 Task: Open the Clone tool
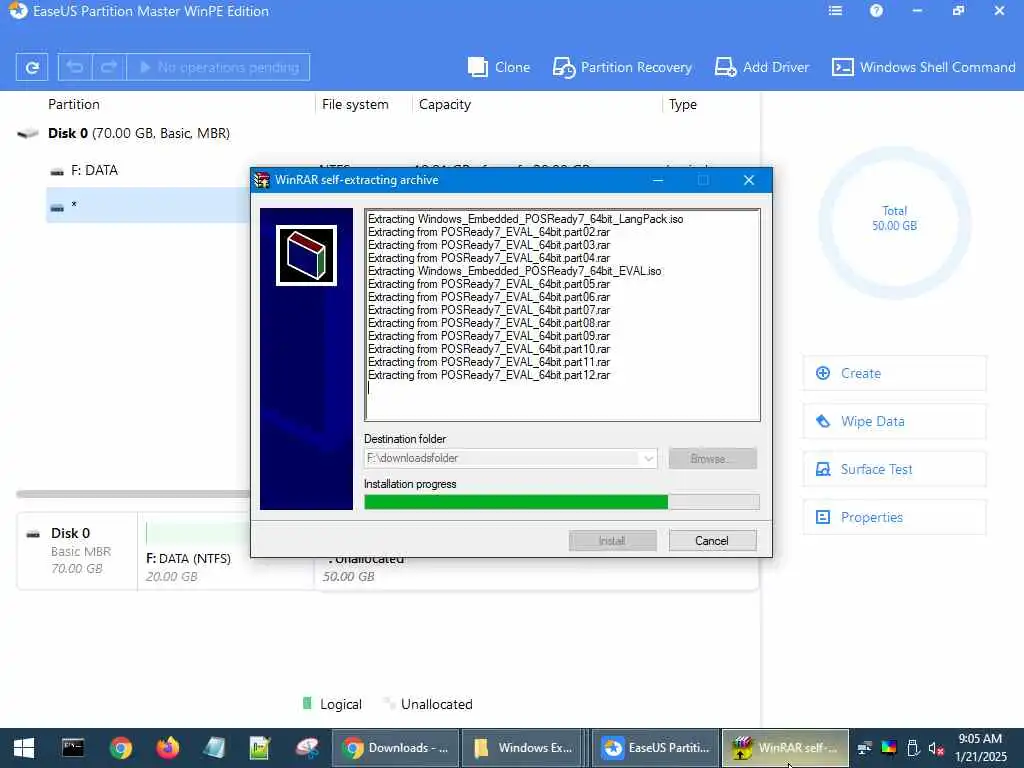coord(499,67)
